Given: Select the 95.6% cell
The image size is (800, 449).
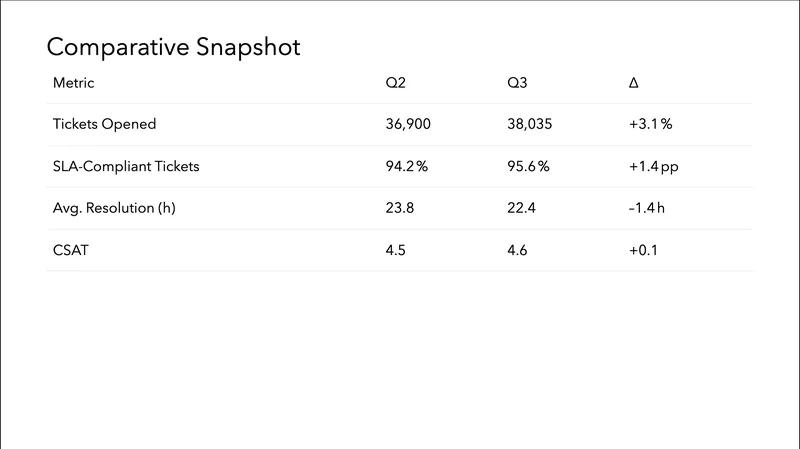Looking at the screenshot, I should (x=529, y=167).
